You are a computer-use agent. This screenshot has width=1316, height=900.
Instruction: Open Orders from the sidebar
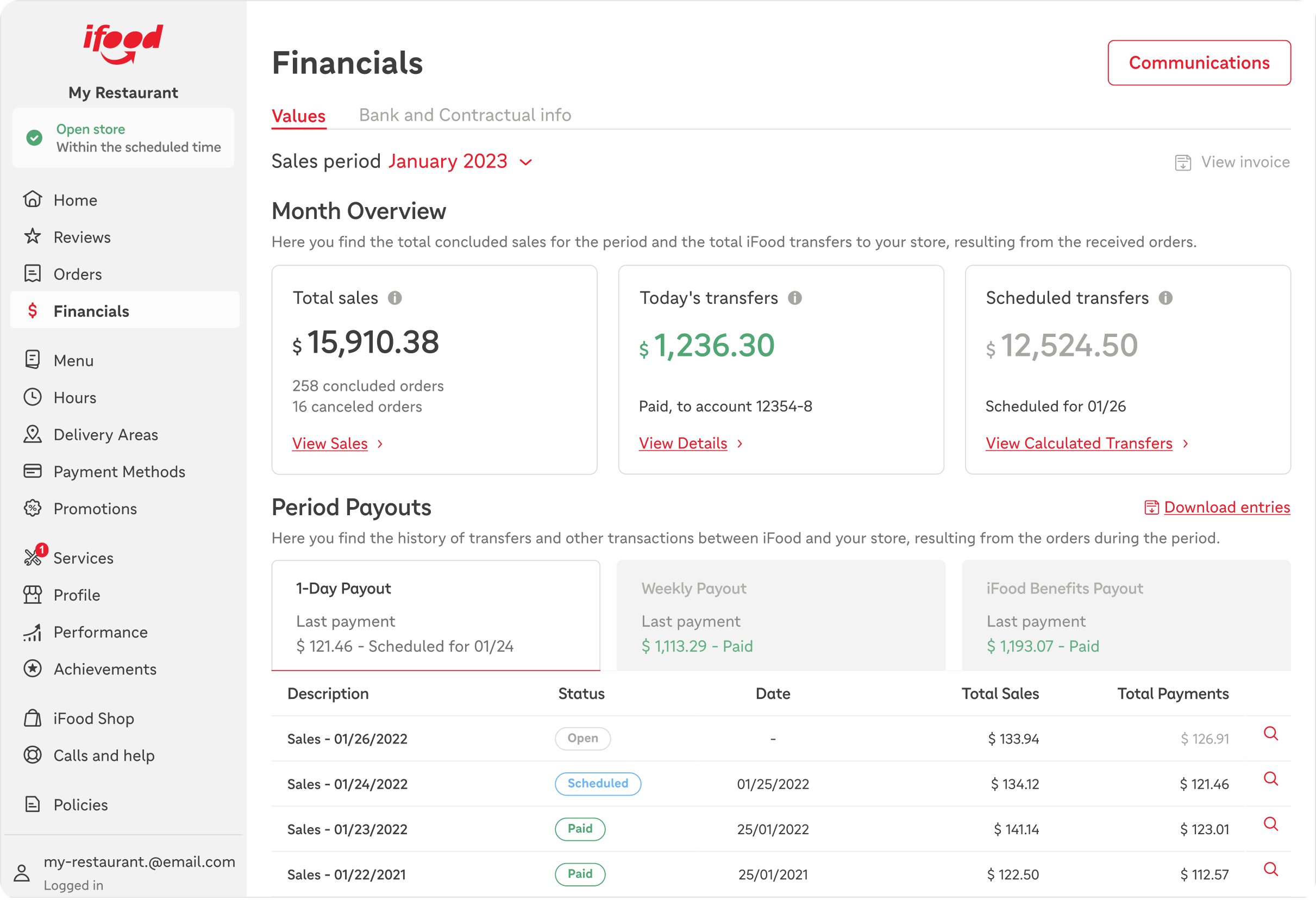78,273
